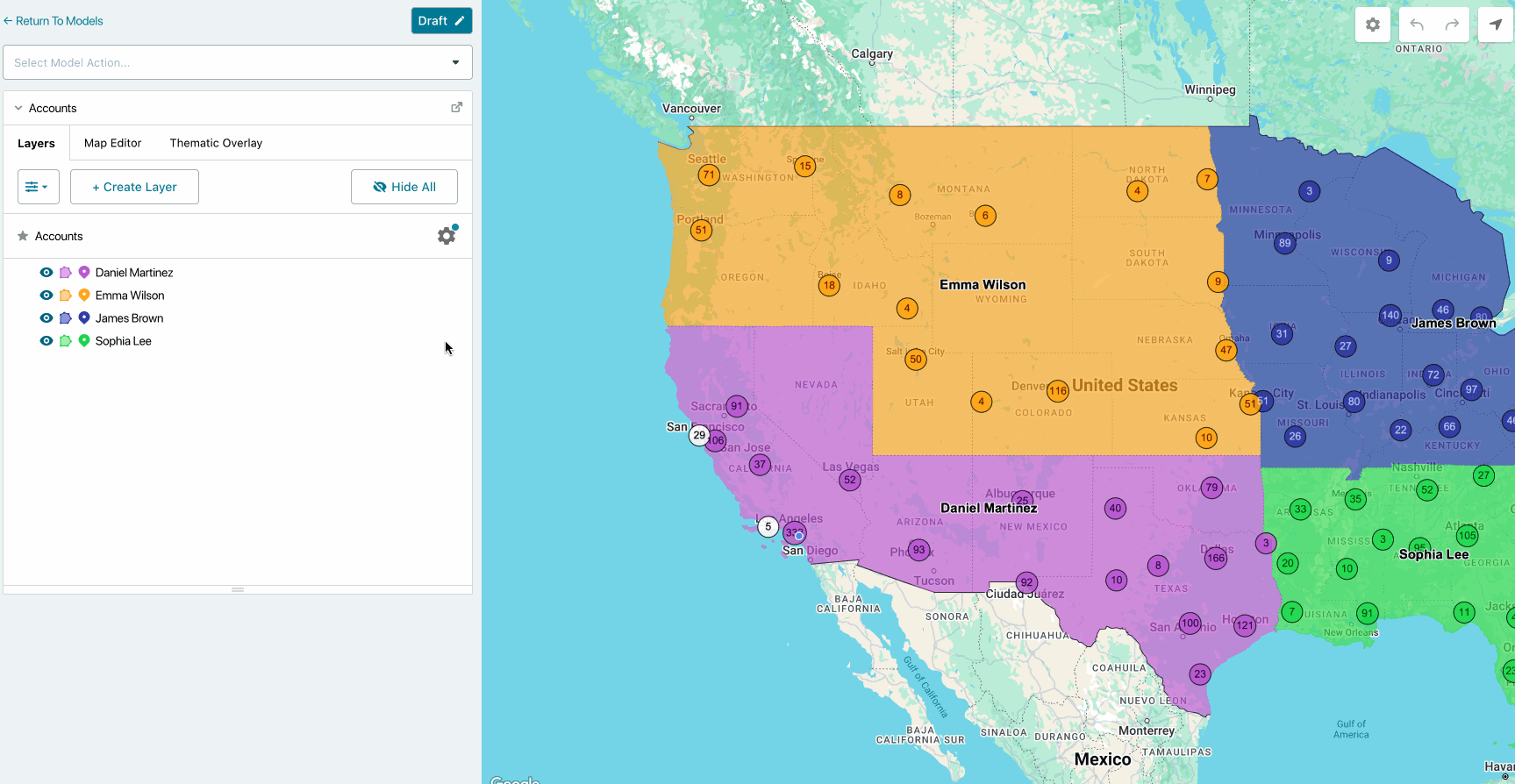The height and width of the screenshot is (784, 1515).
Task: Click the James Brown territory label on map
Action: click(1454, 324)
